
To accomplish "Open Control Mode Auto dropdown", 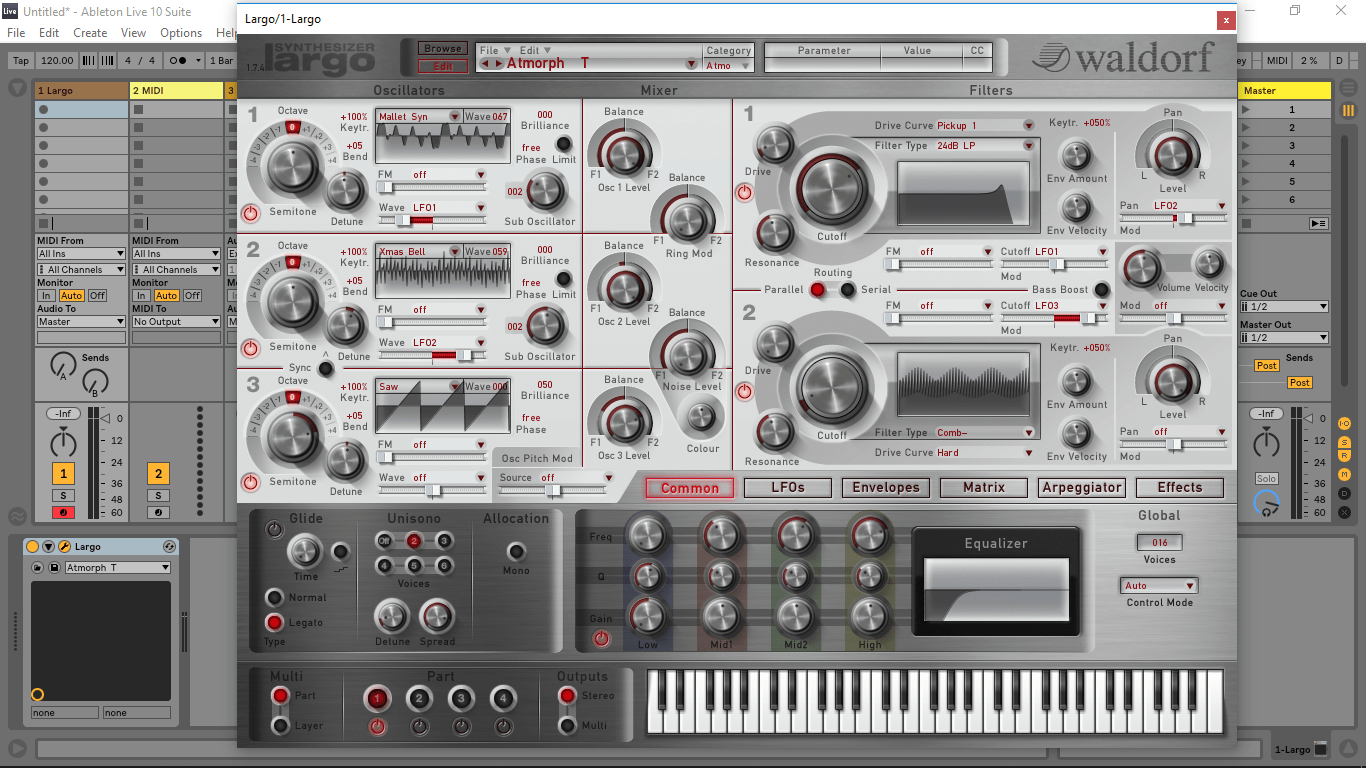I will 1159,586.
